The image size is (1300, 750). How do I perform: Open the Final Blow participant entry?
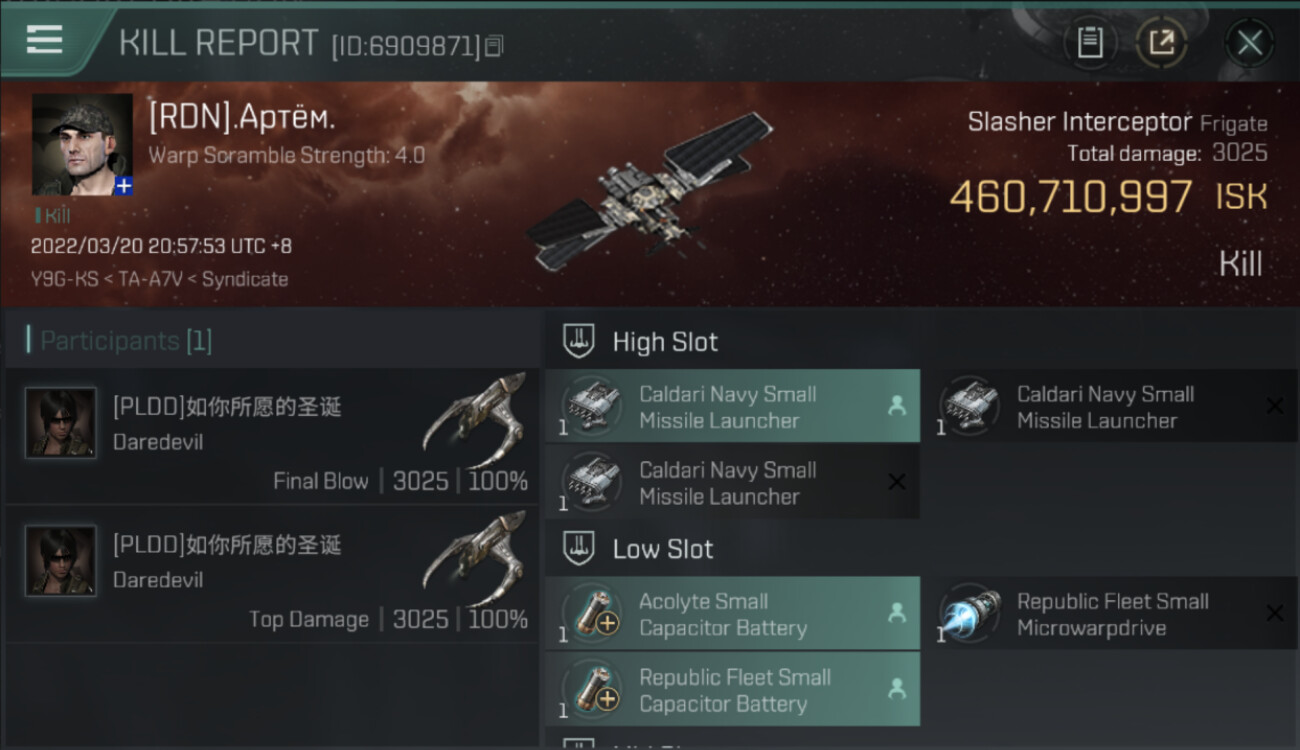272,435
